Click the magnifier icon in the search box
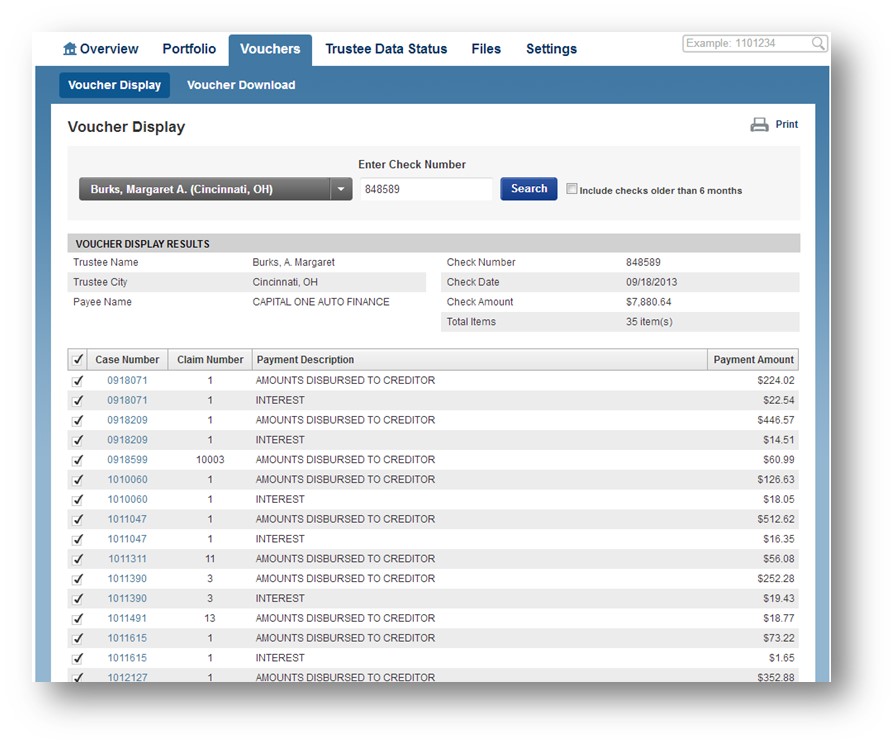The height and width of the screenshot is (747, 896). tap(818, 44)
